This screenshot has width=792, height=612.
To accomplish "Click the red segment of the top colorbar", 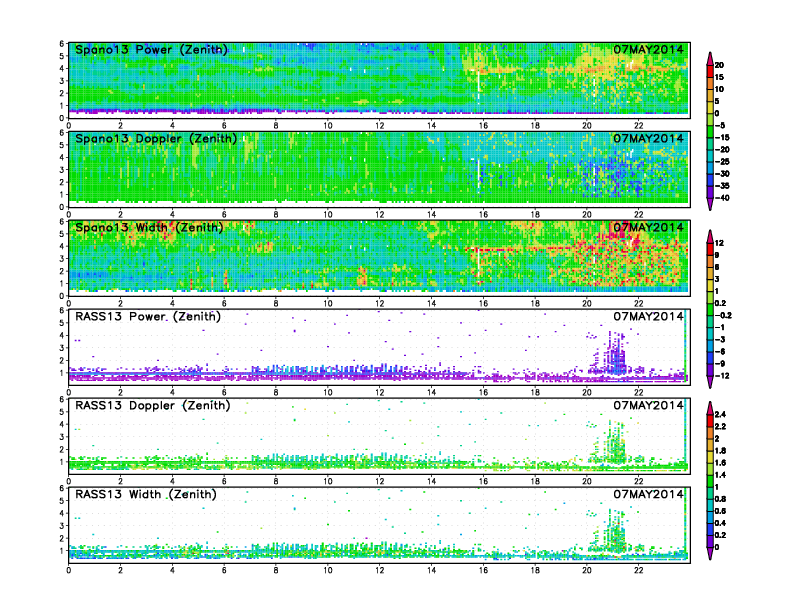I will tap(710, 71).
